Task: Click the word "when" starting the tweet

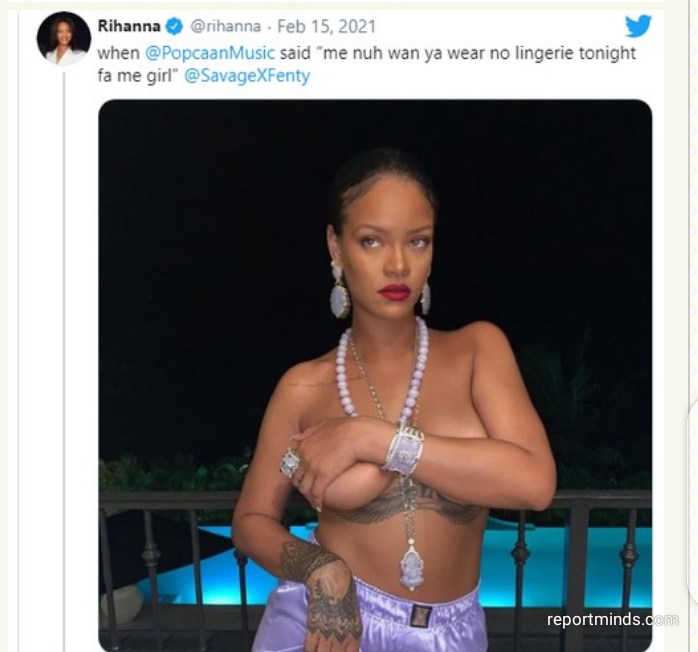Action: [118, 53]
